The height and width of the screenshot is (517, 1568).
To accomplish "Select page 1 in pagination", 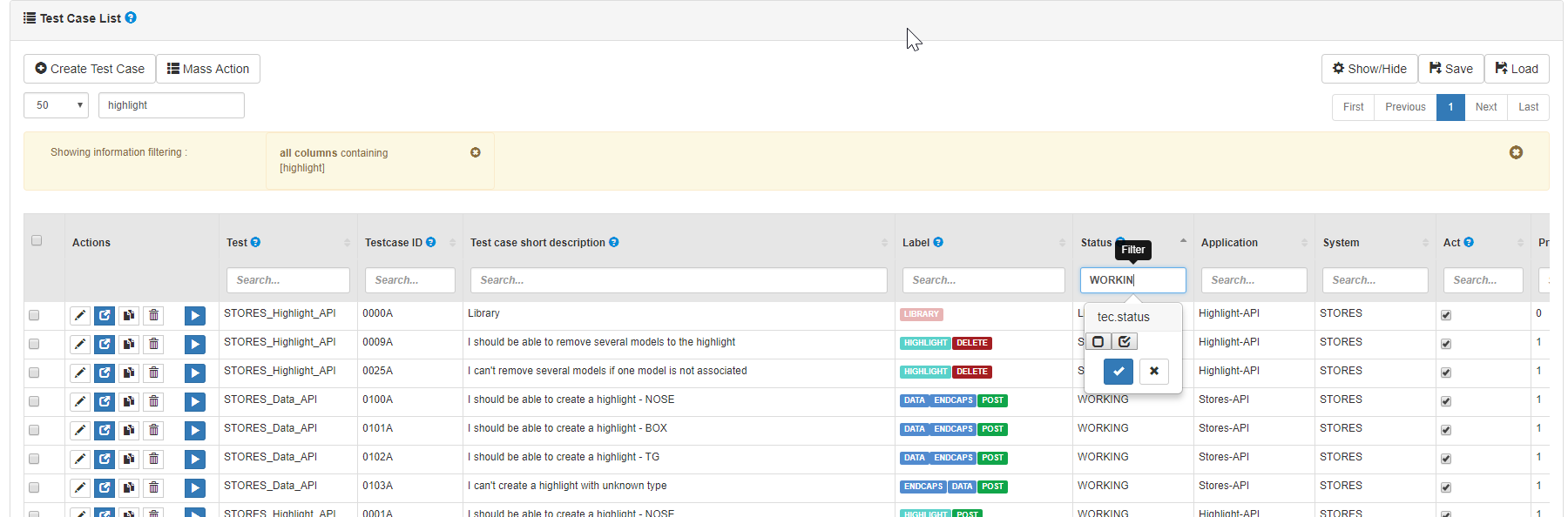I will 1450,107.
